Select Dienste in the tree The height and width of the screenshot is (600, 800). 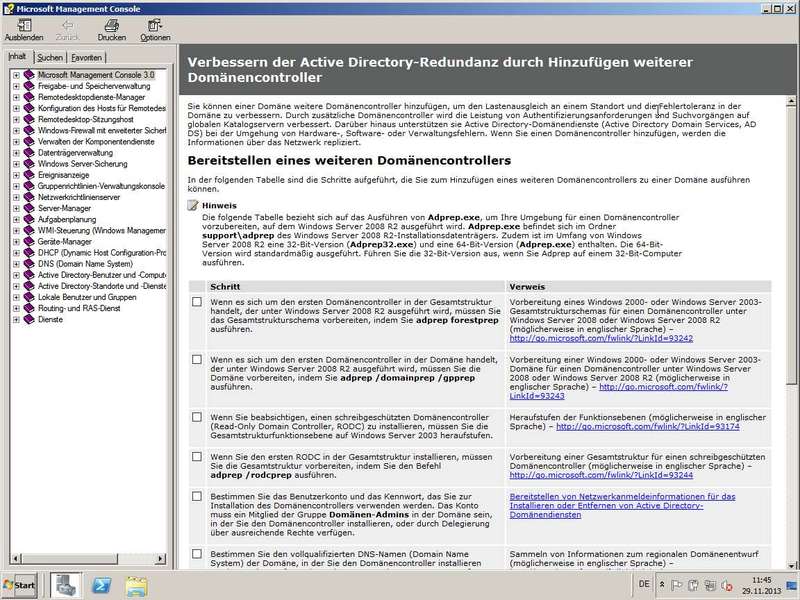tap(50, 319)
